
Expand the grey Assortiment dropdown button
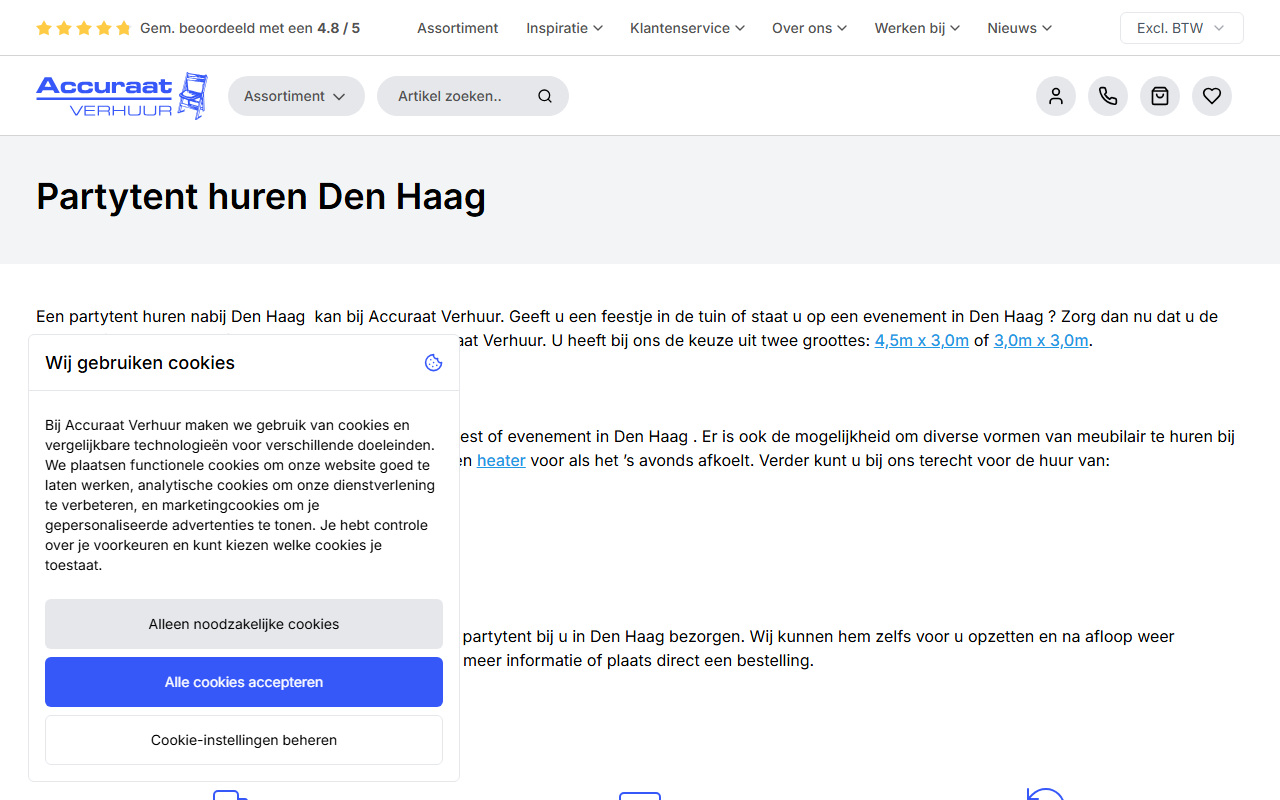(x=296, y=96)
